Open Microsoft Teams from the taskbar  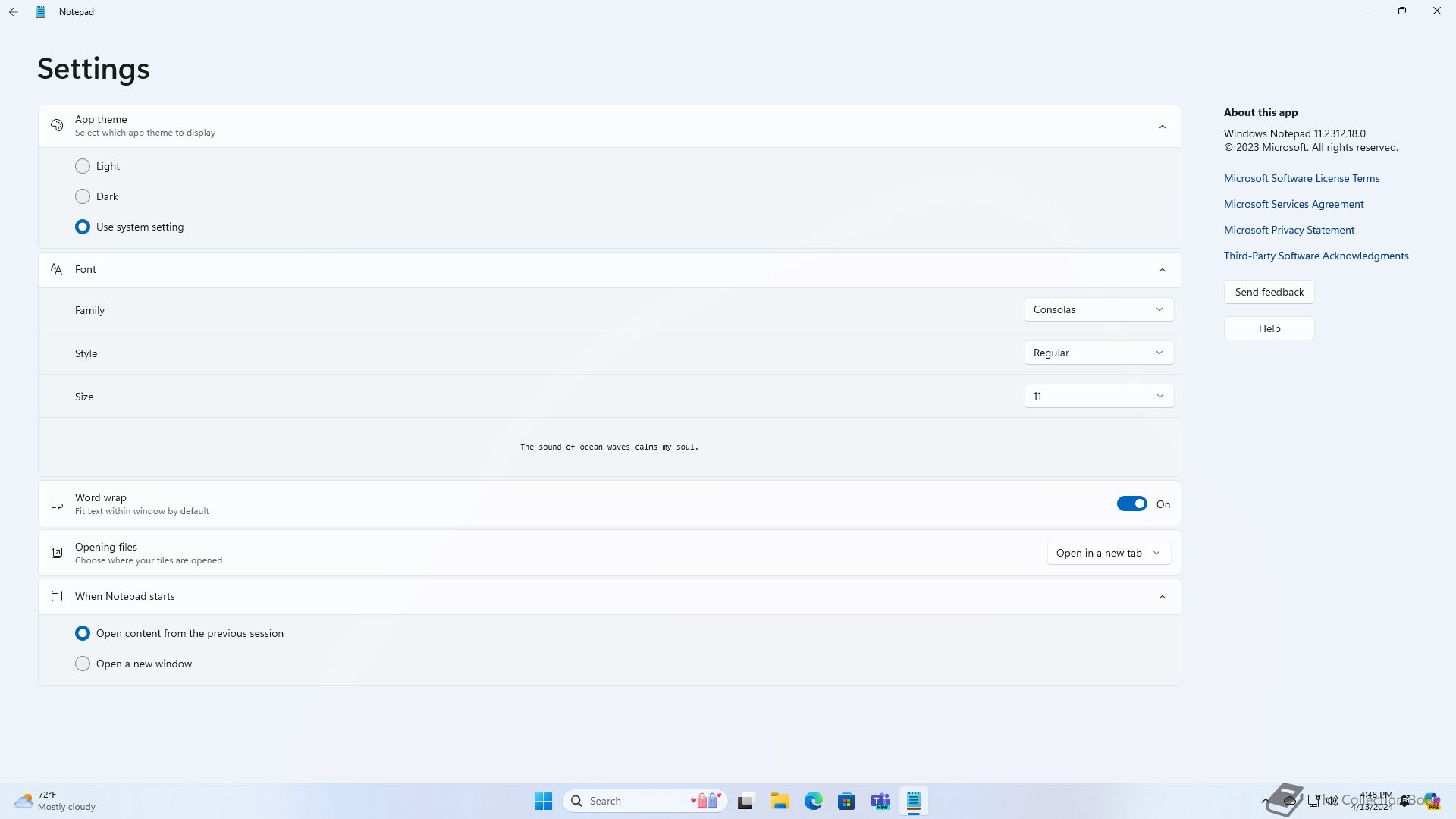[880, 801]
